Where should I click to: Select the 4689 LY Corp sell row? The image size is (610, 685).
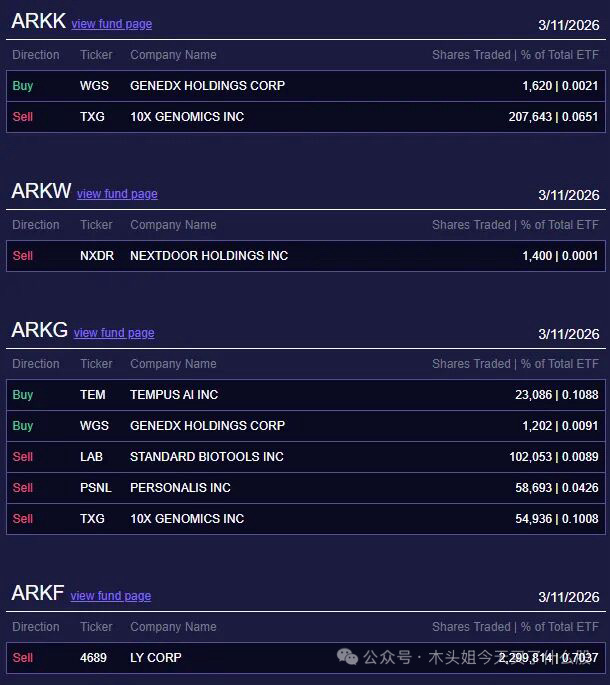tap(306, 658)
